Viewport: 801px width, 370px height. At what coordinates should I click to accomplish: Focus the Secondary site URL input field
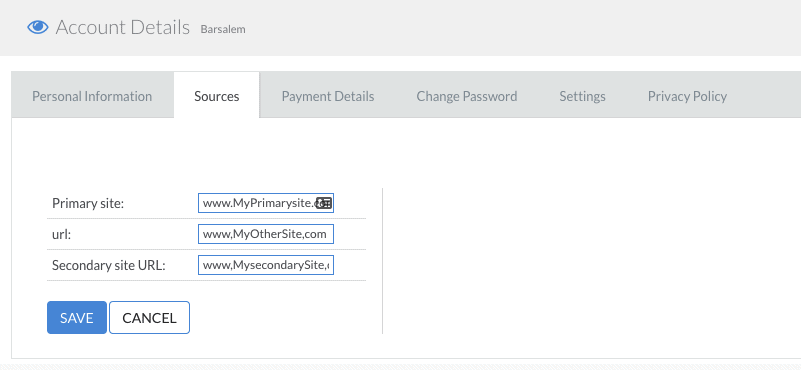[x=266, y=265]
